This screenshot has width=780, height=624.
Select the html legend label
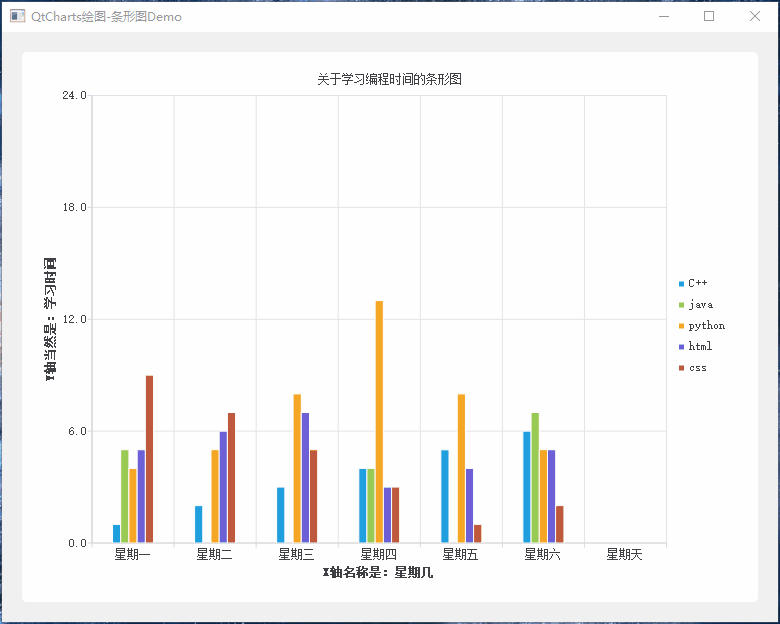pos(700,346)
